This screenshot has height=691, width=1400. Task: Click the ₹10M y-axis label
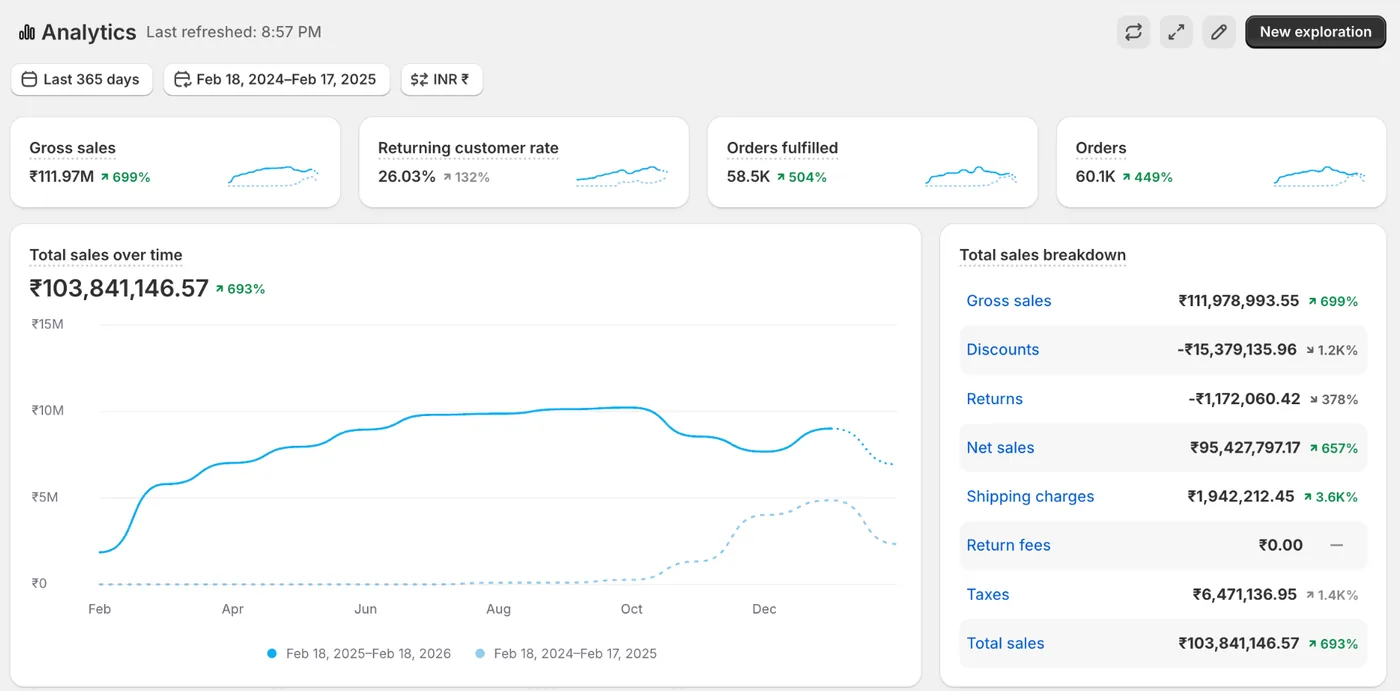click(x=48, y=410)
